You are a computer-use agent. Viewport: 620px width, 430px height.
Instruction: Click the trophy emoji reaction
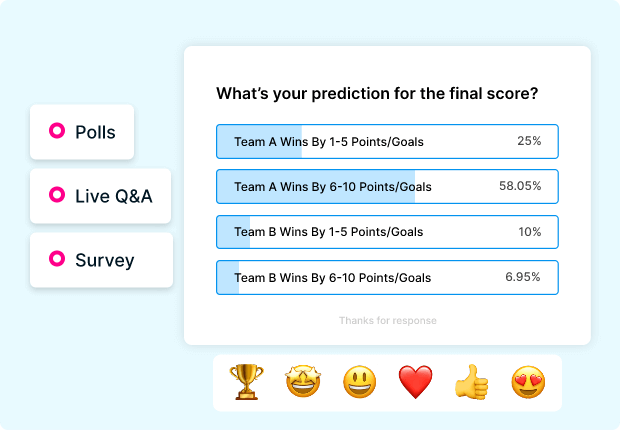[246, 382]
